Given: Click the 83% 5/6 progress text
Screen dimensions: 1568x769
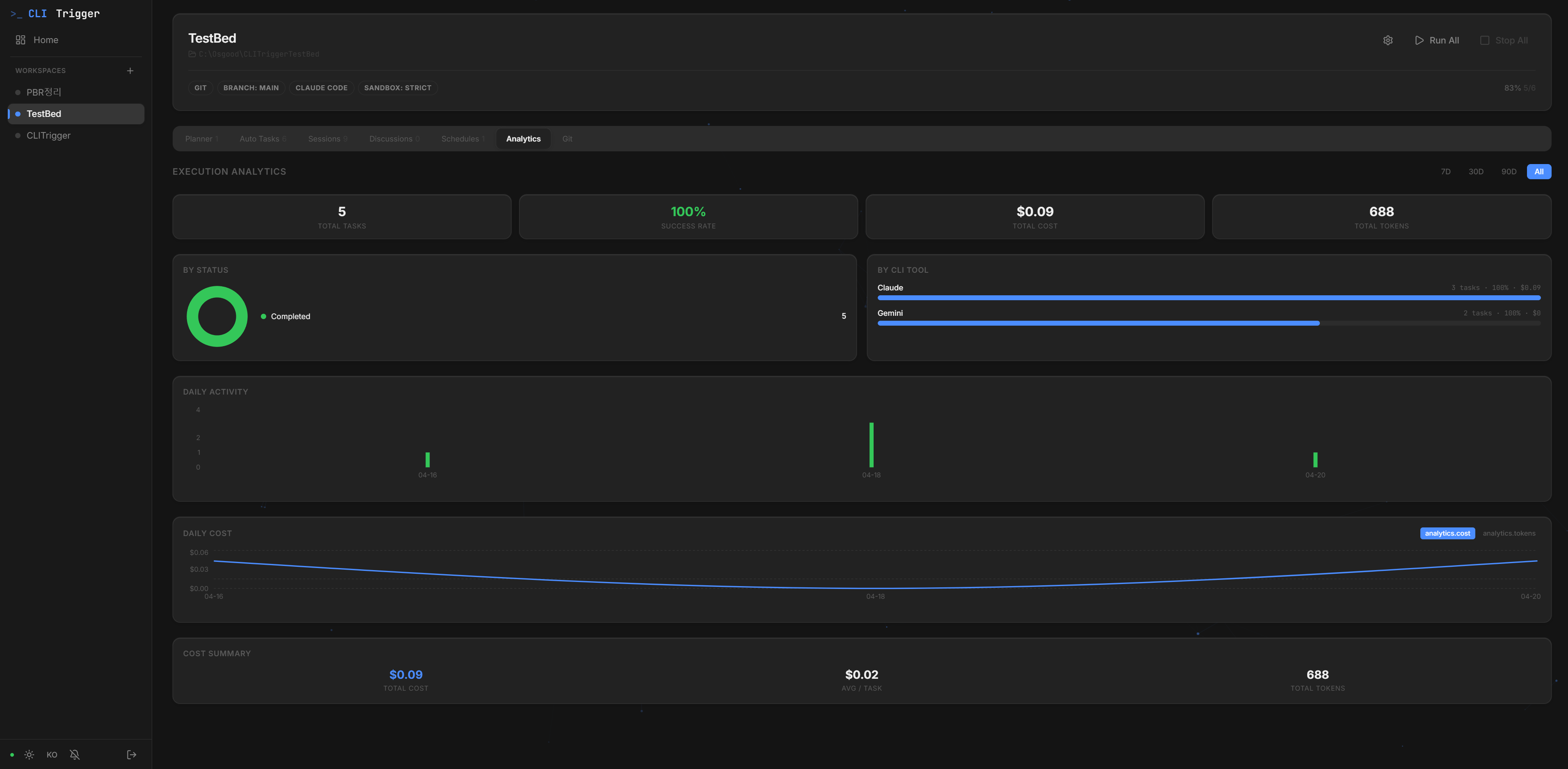Looking at the screenshot, I should (x=1519, y=88).
